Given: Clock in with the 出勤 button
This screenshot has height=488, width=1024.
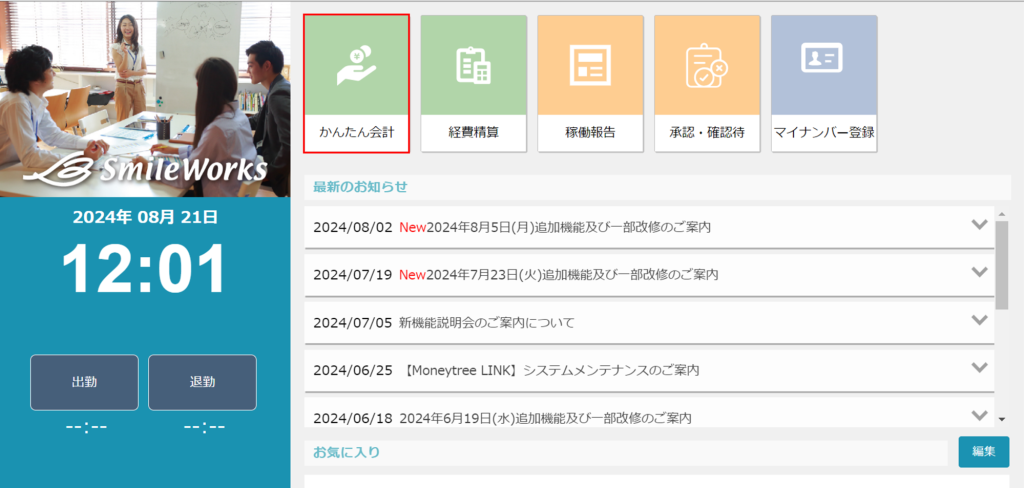Looking at the screenshot, I should pyautogui.click(x=84, y=382).
